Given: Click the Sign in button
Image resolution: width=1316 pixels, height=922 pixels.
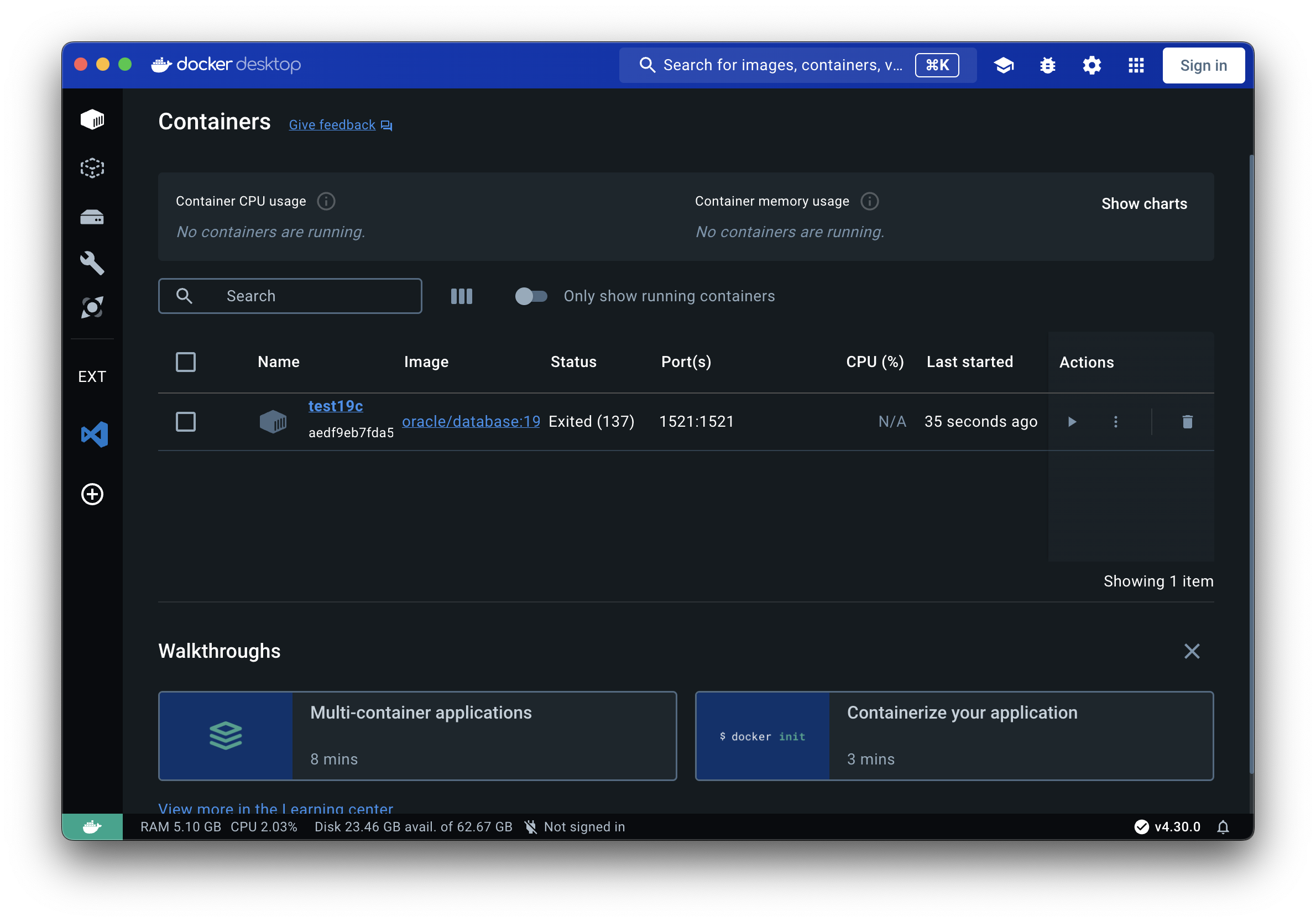Looking at the screenshot, I should tap(1203, 65).
